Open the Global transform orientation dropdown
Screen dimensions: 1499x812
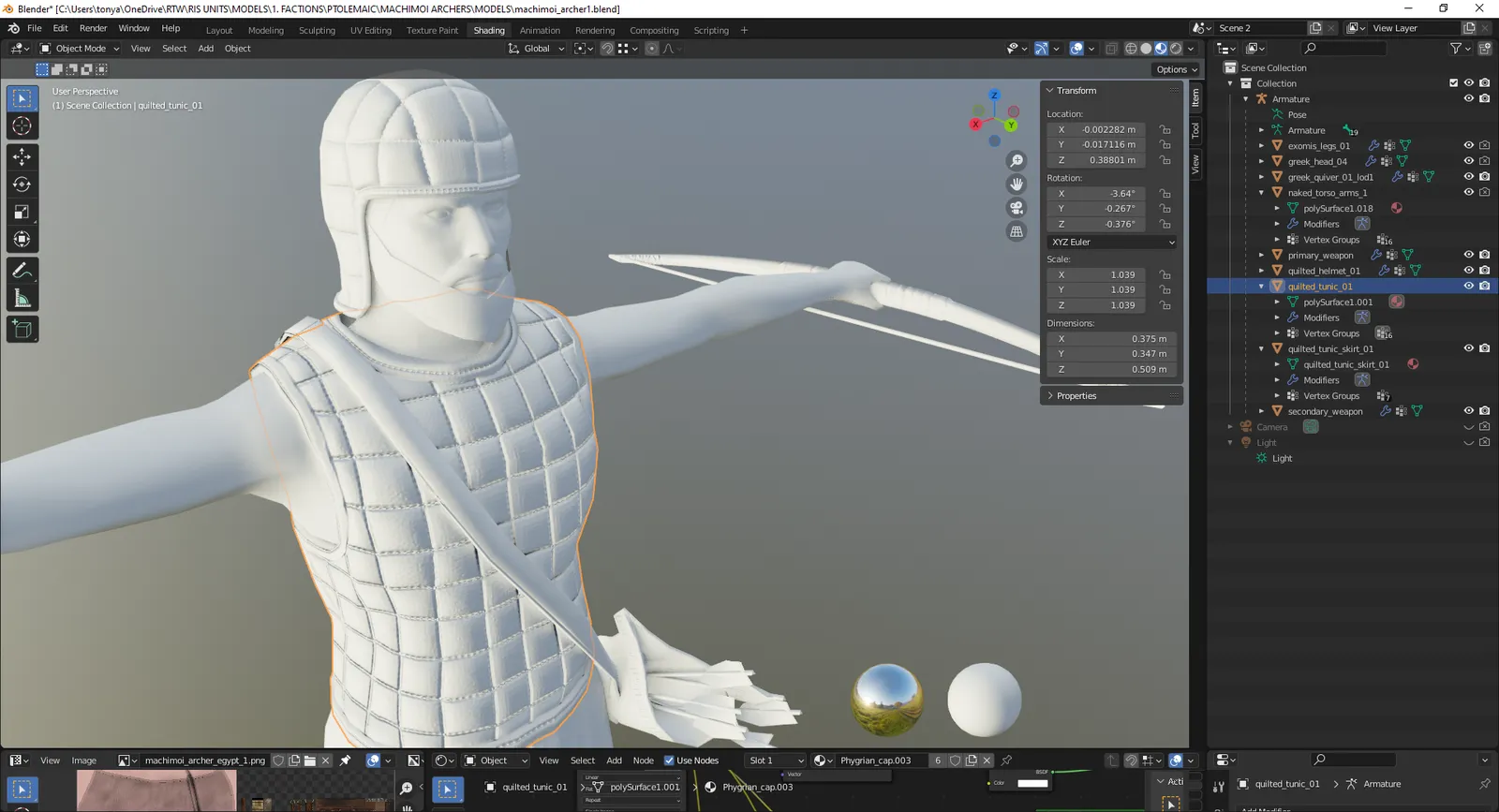click(537, 49)
